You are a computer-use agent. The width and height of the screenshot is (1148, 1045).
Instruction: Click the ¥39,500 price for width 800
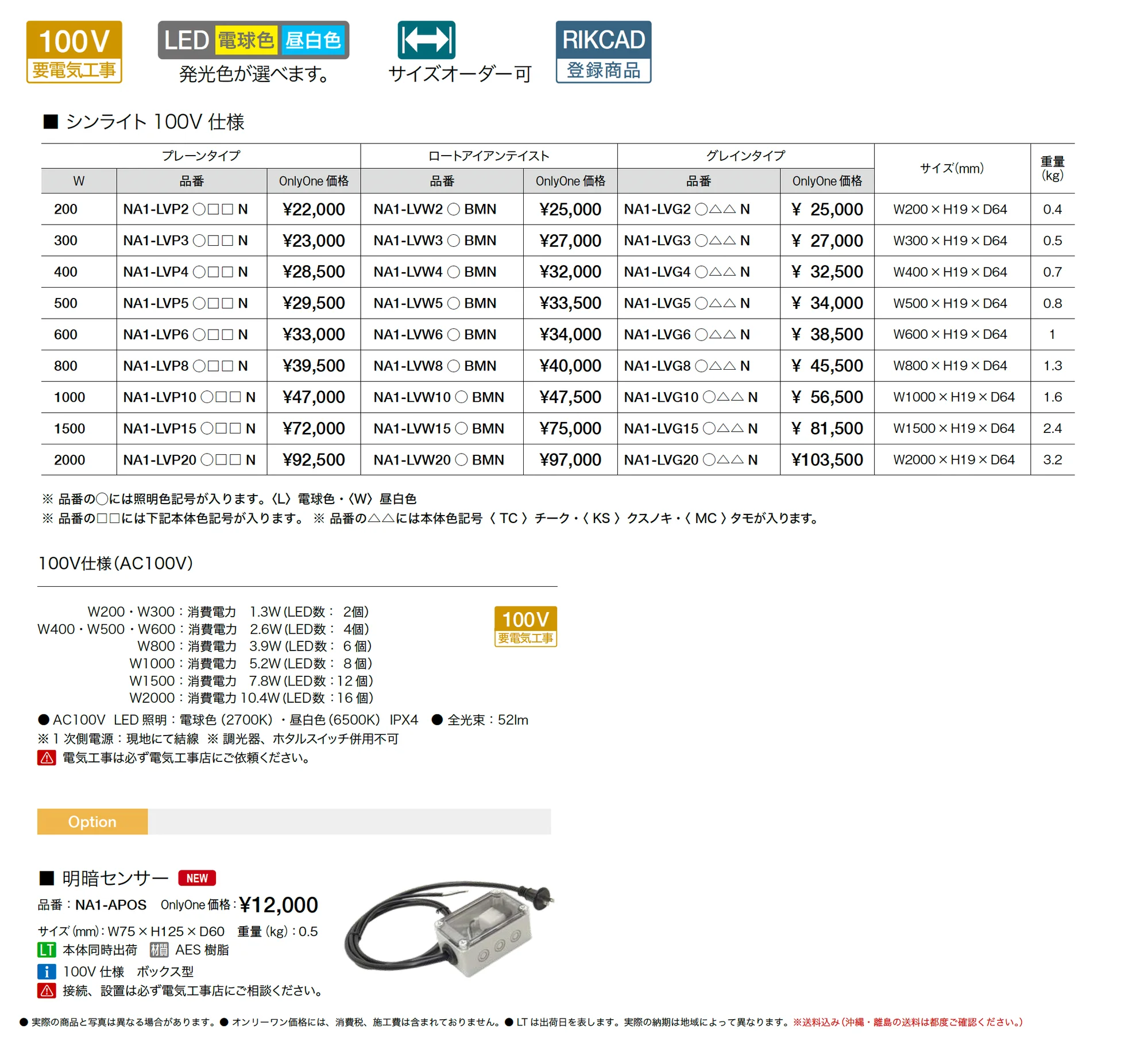tap(314, 366)
